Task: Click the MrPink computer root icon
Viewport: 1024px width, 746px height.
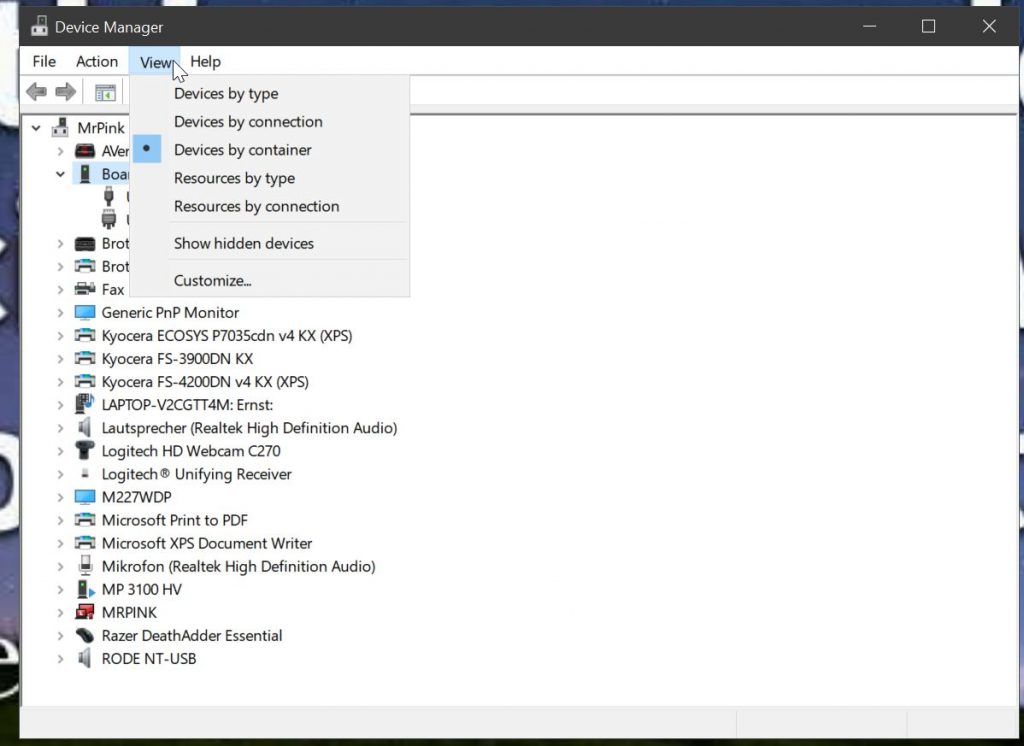Action: (60, 127)
